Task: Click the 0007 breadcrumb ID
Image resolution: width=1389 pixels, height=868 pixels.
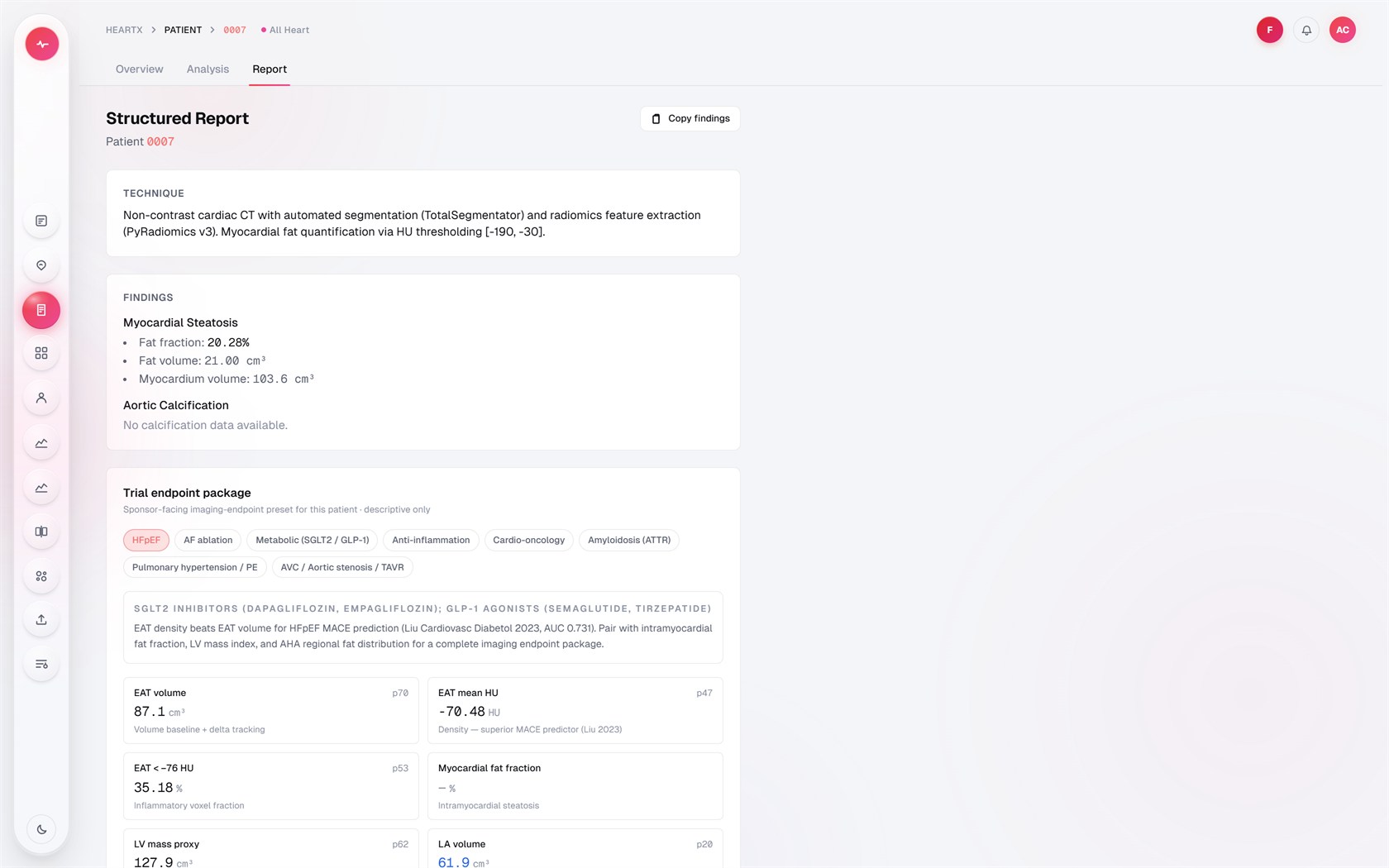Action: click(235, 30)
